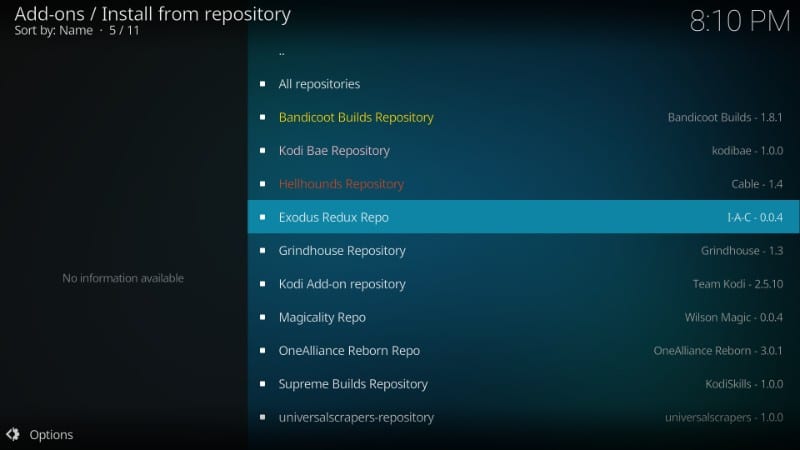
Task: Open Kodi Add-on repository
Action: click(523, 284)
